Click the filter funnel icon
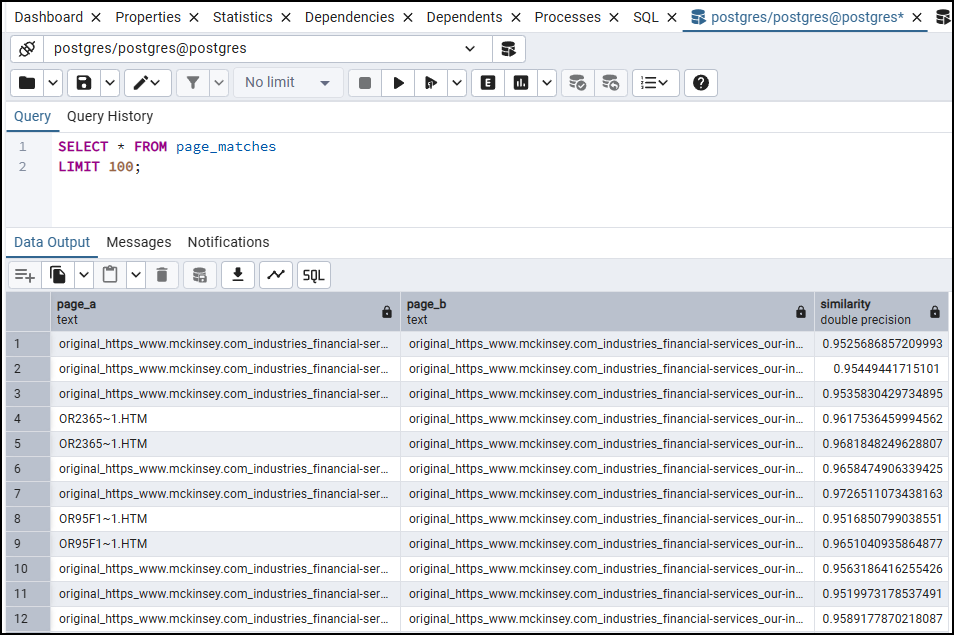 [193, 83]
